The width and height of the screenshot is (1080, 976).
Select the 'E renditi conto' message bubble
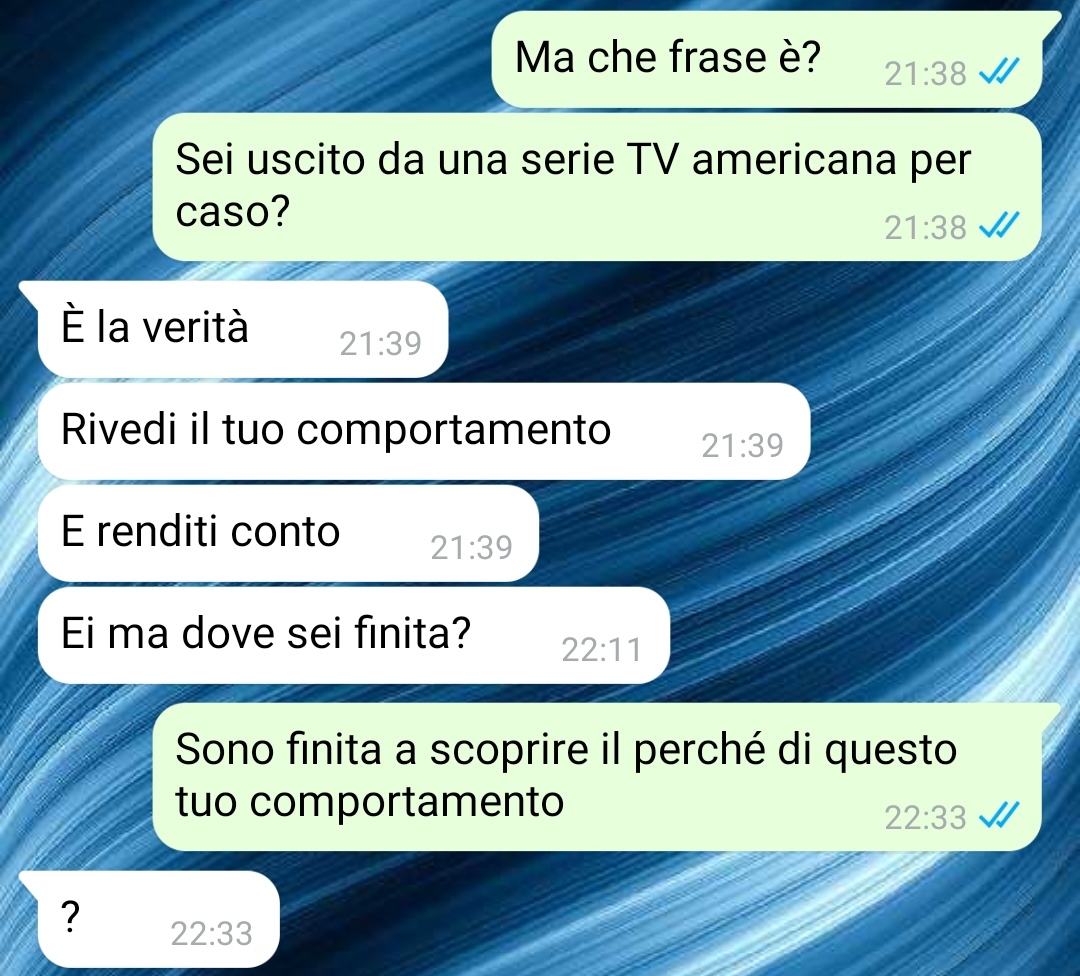[288, 534]
